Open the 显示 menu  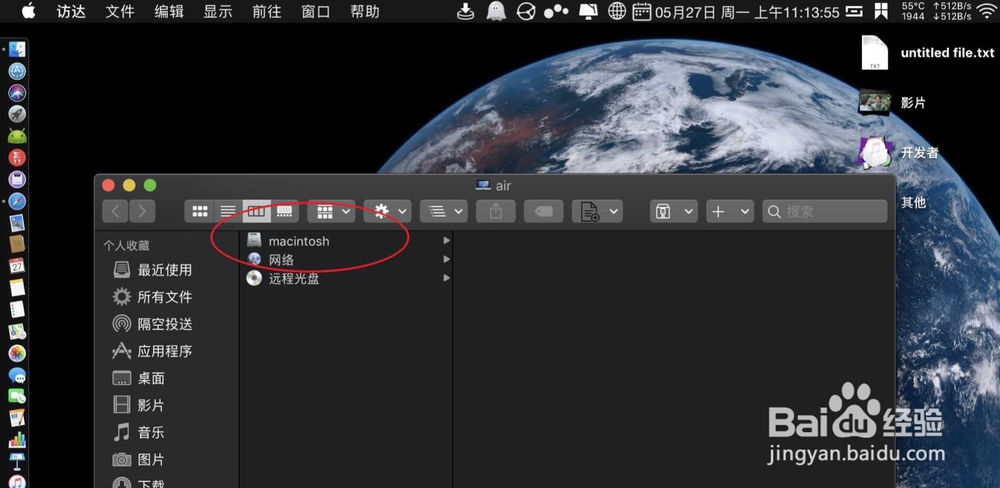tap(217, 11)
